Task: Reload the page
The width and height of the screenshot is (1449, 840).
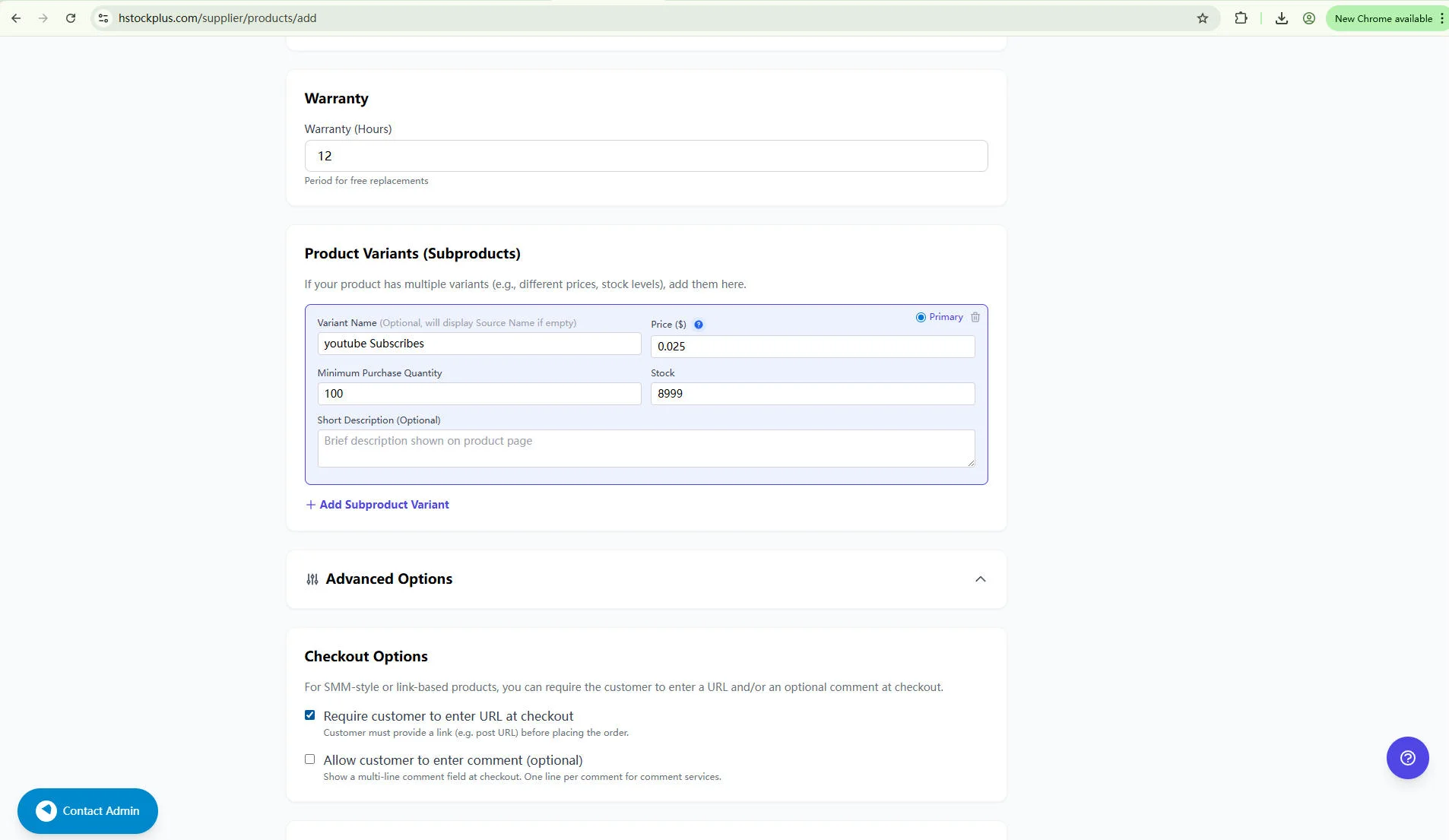Action: click(71, 18)
